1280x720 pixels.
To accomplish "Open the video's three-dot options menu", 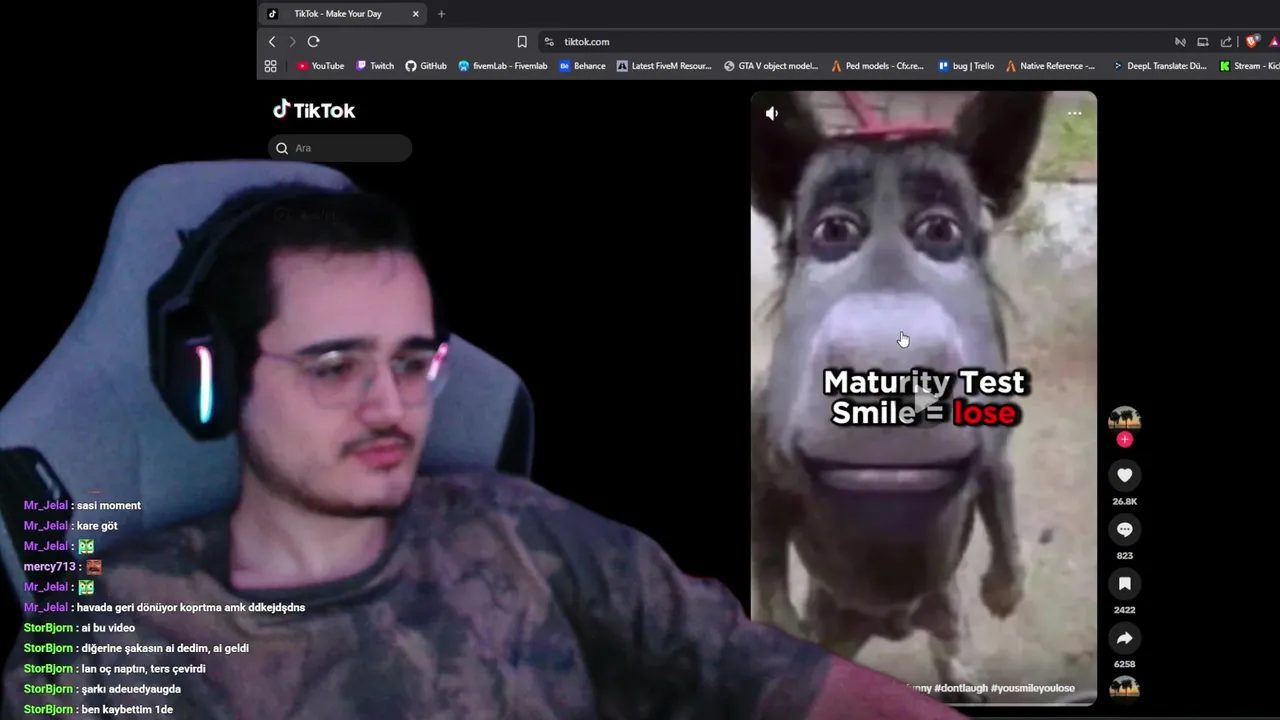I will click(1074, 113).
